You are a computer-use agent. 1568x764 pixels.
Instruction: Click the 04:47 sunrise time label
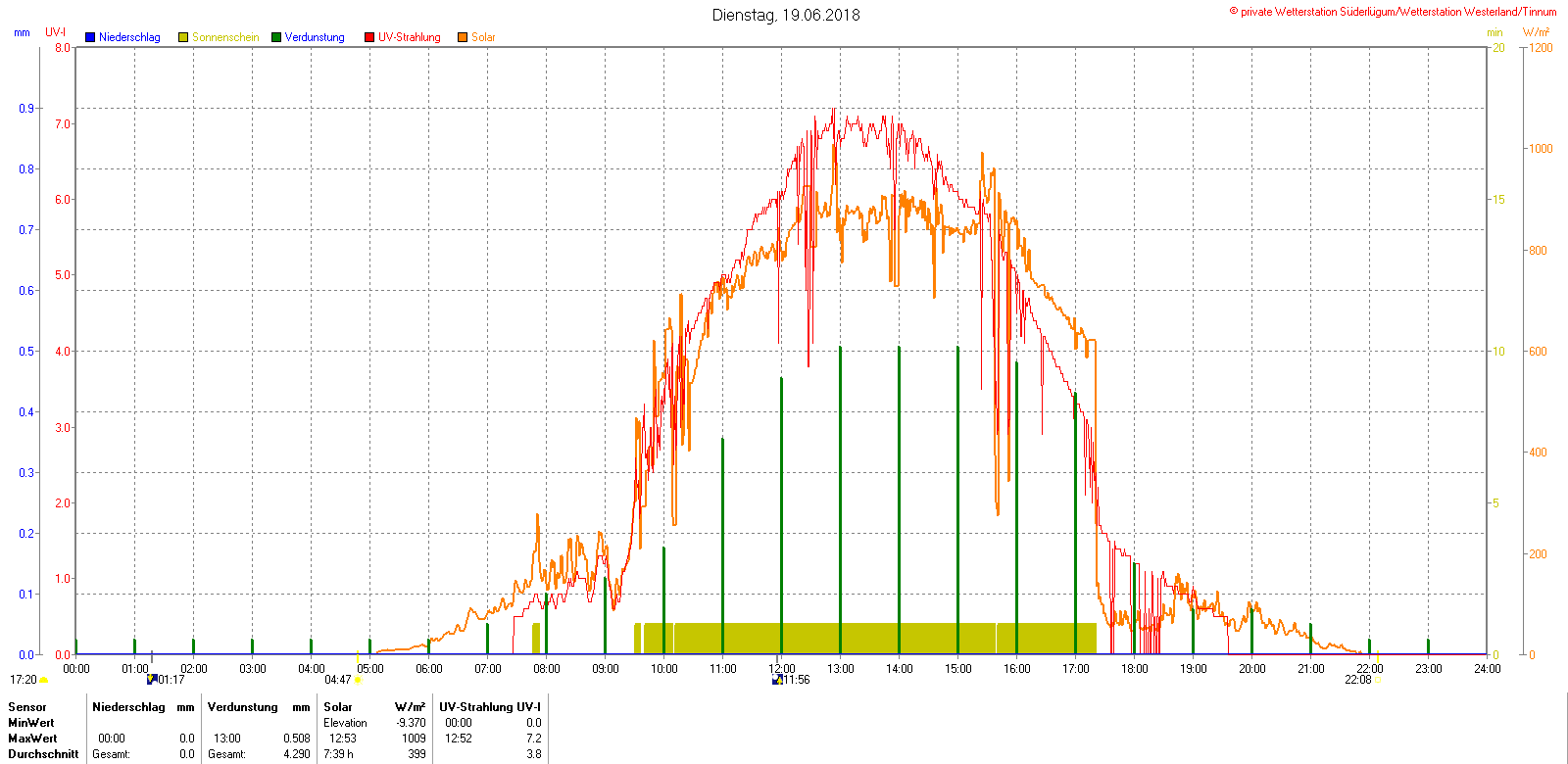click(x=338, y=680)
